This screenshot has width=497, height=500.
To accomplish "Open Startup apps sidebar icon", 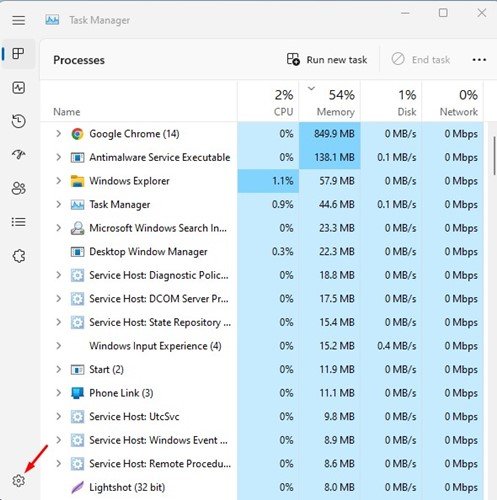I will (18, 154).
